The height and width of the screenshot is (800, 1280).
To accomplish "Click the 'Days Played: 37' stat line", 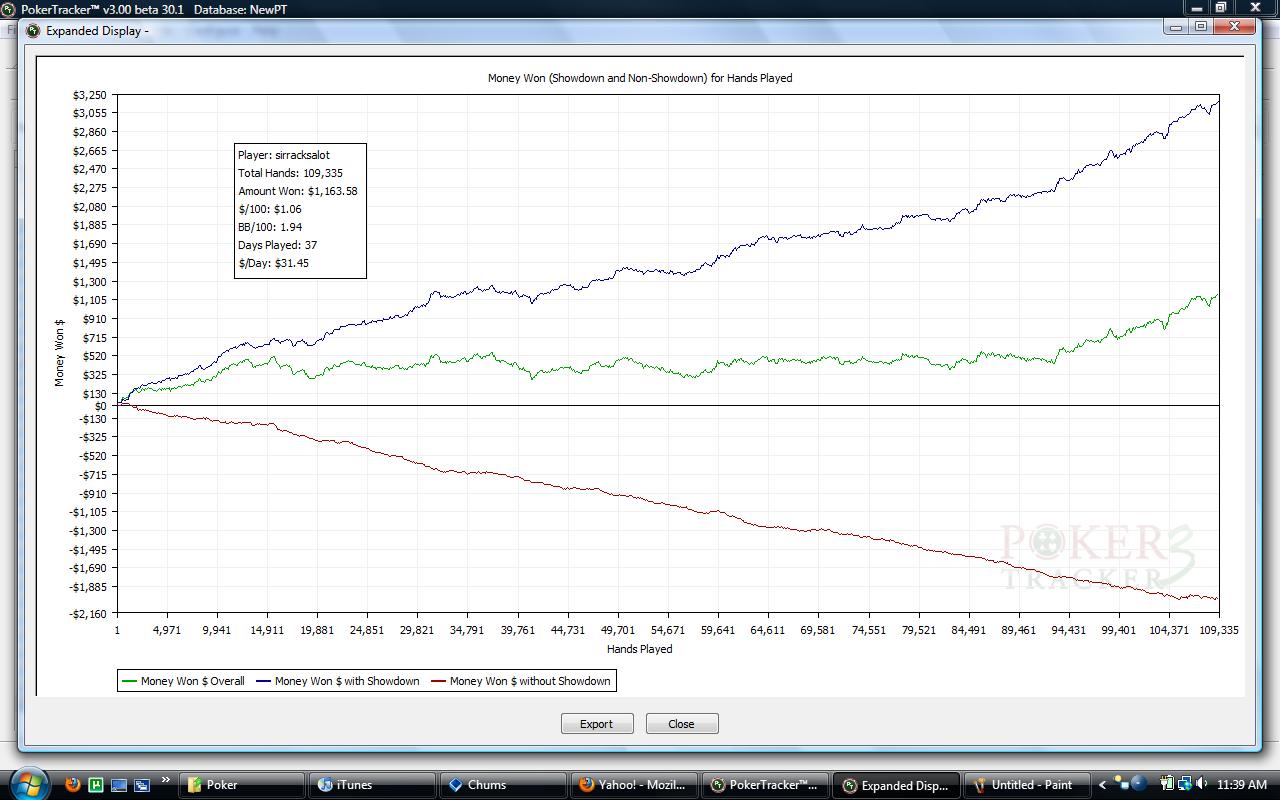I will [278, 245].
